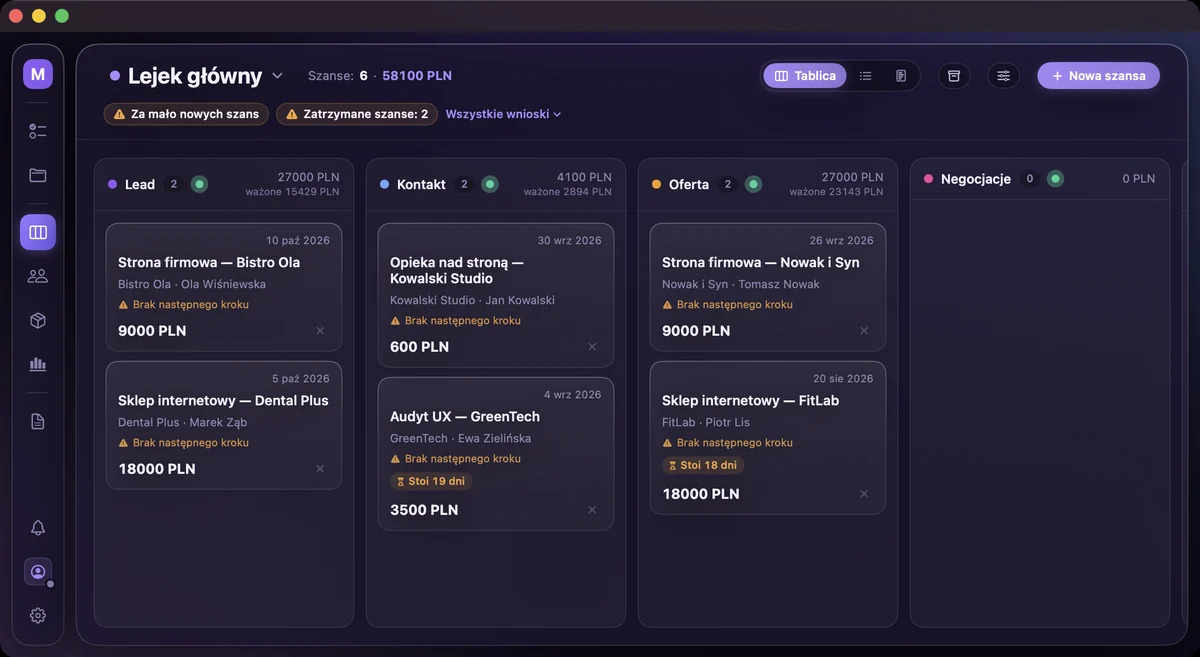Click the 'Stoi 18 dni' badge
1200x657 pixels.
tap(702, 465)
